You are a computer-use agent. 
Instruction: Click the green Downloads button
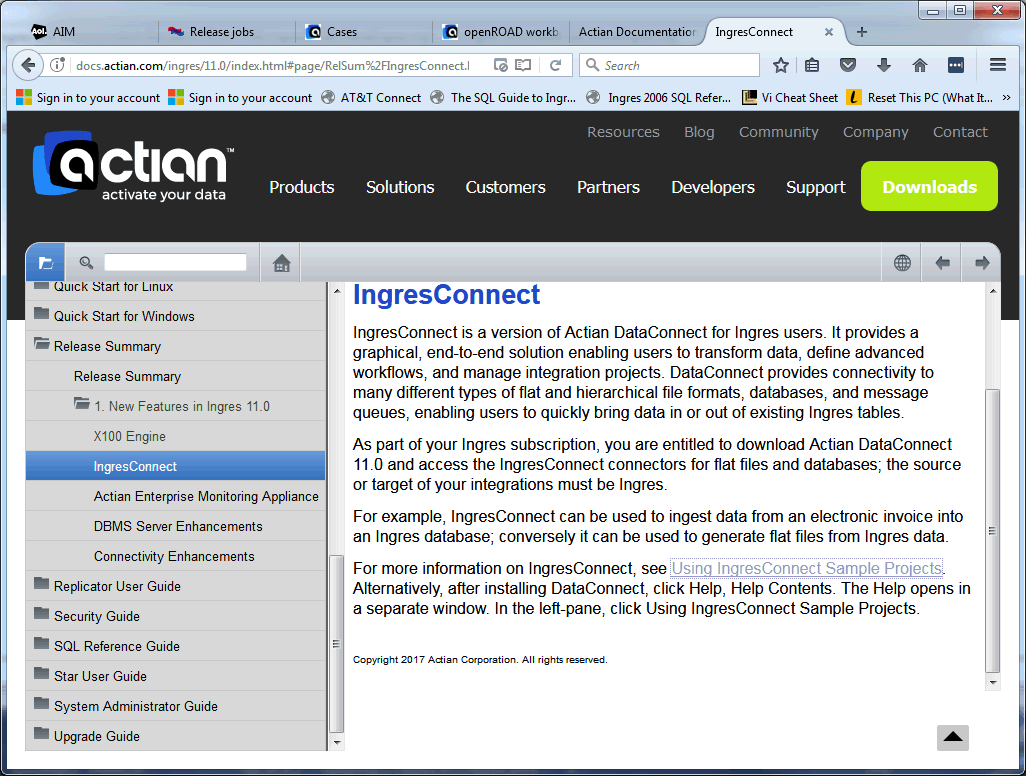click(x=929, y=187)
